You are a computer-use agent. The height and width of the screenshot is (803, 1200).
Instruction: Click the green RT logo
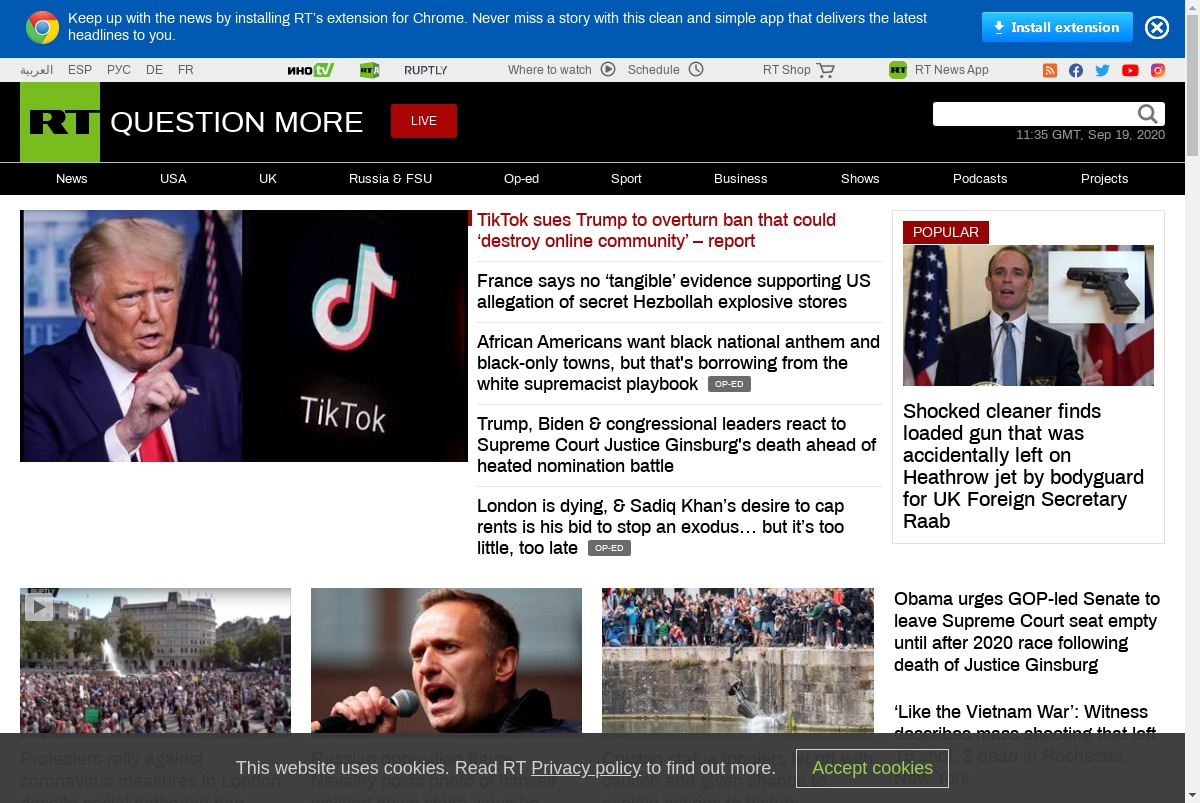point(60,122)
